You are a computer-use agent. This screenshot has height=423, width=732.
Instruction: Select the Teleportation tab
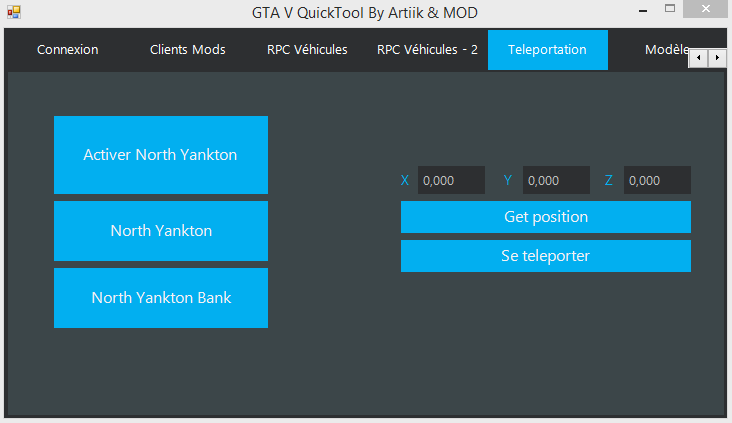point(548,50)
